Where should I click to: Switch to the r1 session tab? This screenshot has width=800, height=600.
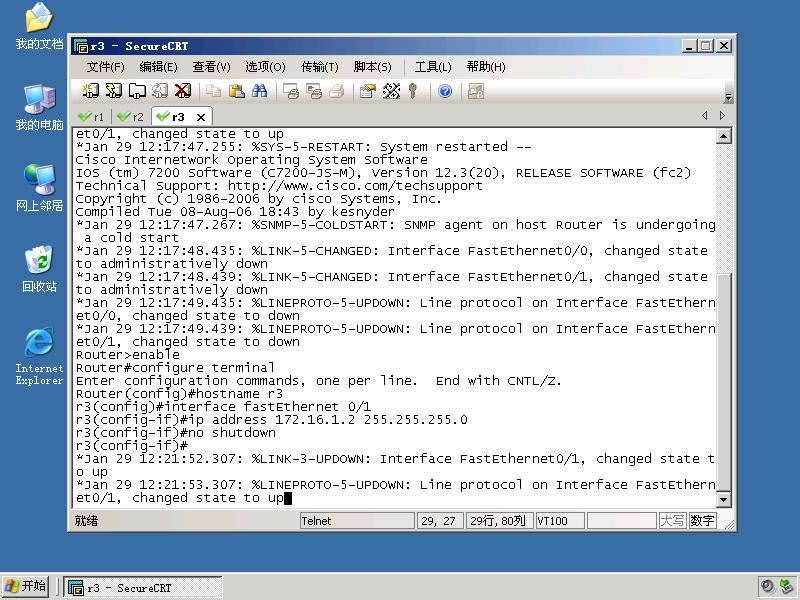coord(91,117)
